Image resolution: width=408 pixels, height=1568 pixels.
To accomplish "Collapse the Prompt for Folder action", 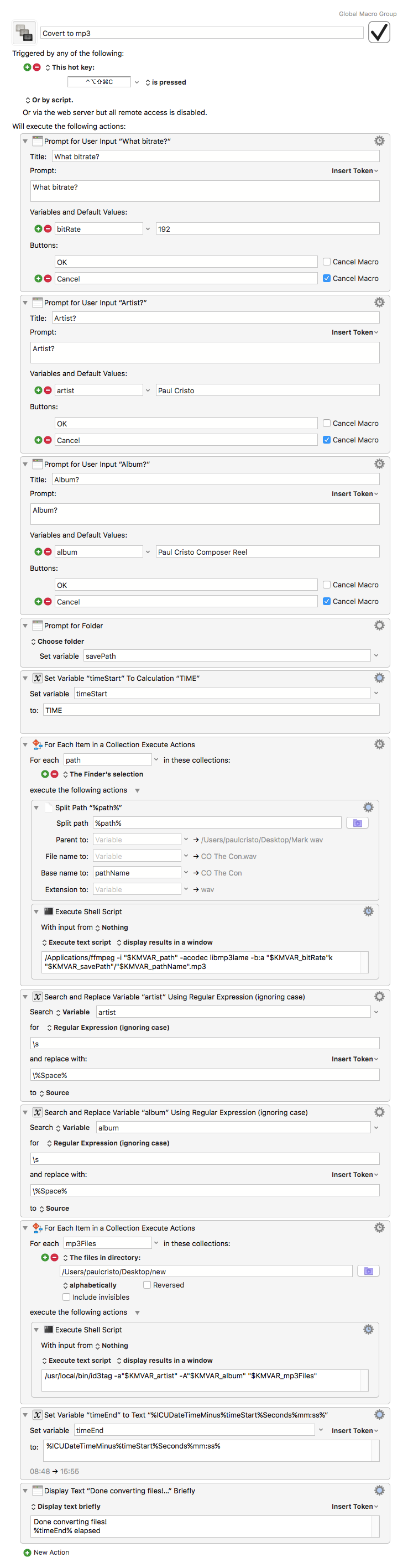I will (25, 626).
